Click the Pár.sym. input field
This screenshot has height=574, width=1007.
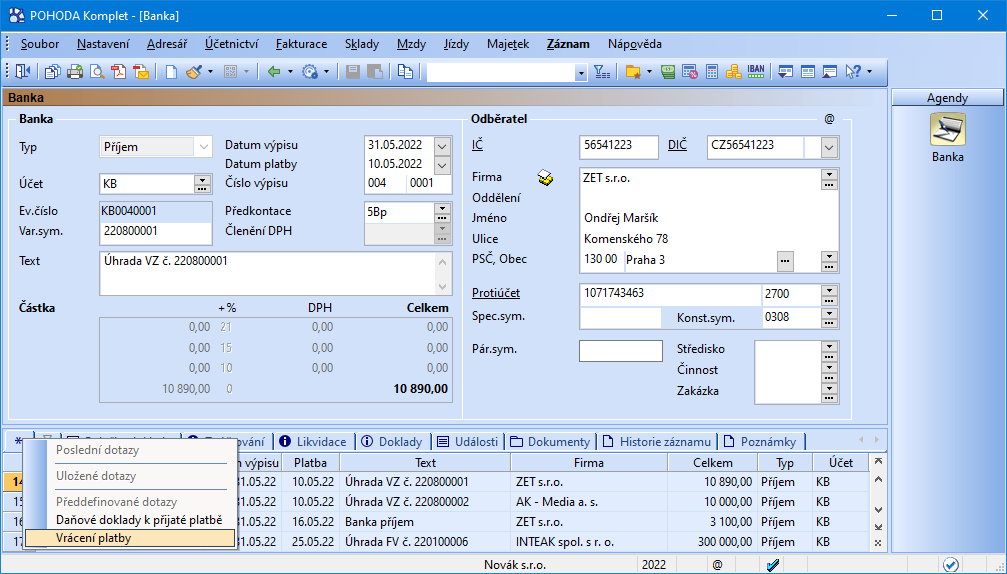click(x=620, y=351)
